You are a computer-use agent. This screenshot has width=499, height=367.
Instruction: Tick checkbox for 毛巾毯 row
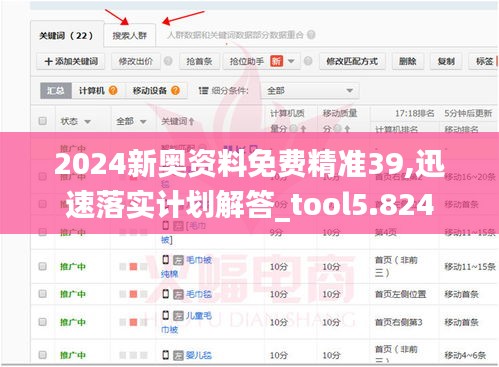[x=42, y=294]
